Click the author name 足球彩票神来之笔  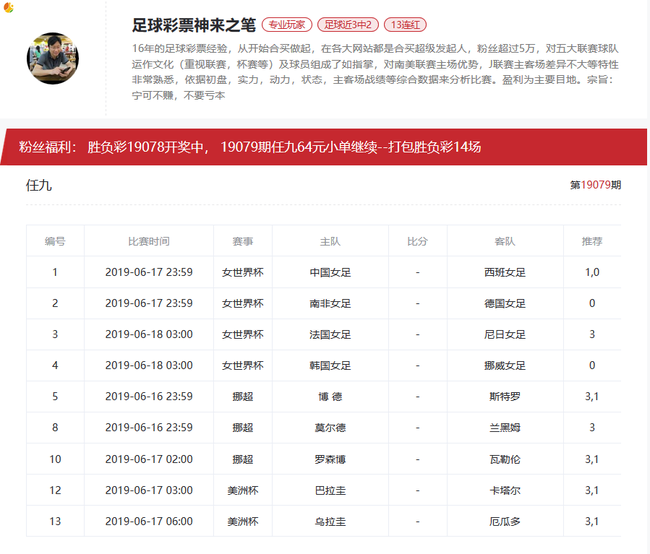click(194, 25)
